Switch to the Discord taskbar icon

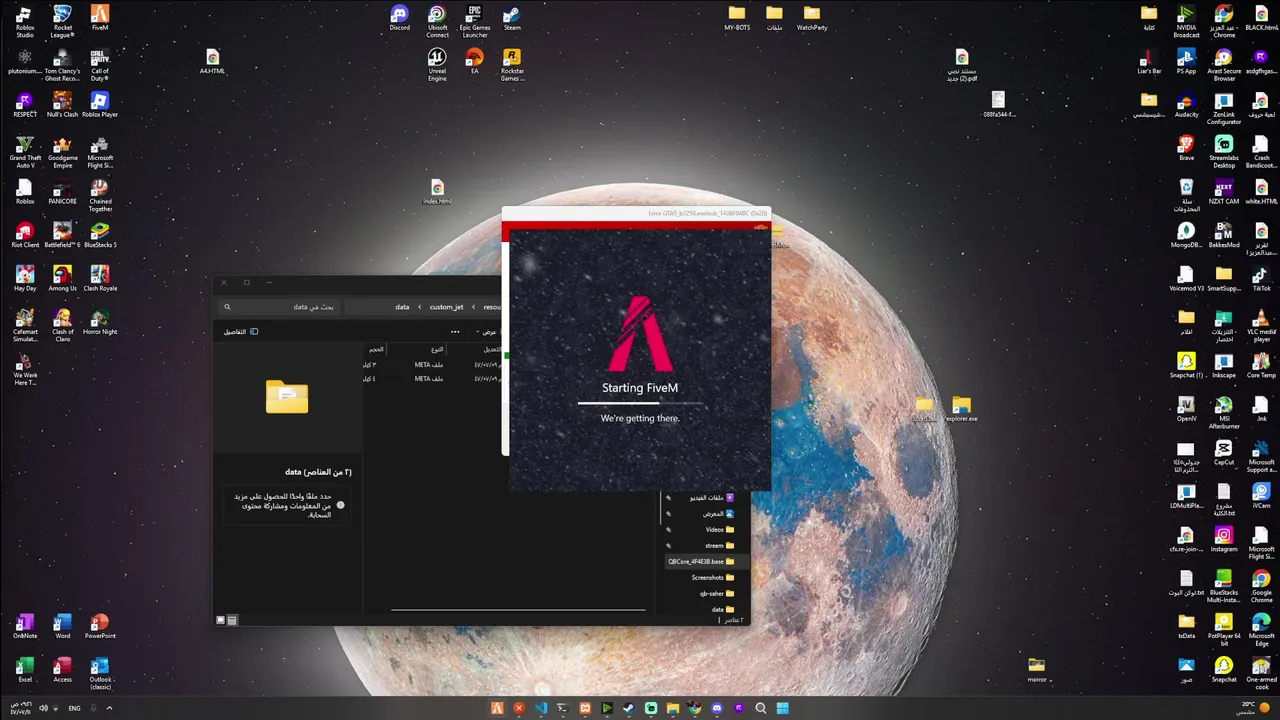[x=716, y=708]
